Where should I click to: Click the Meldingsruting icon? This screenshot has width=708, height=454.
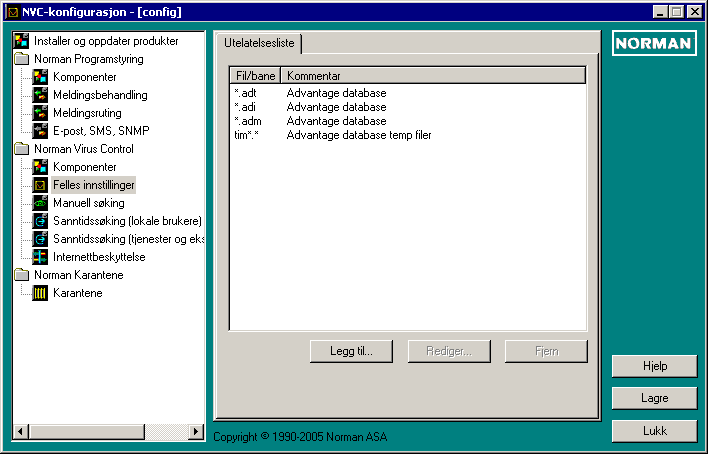[40, 113]
